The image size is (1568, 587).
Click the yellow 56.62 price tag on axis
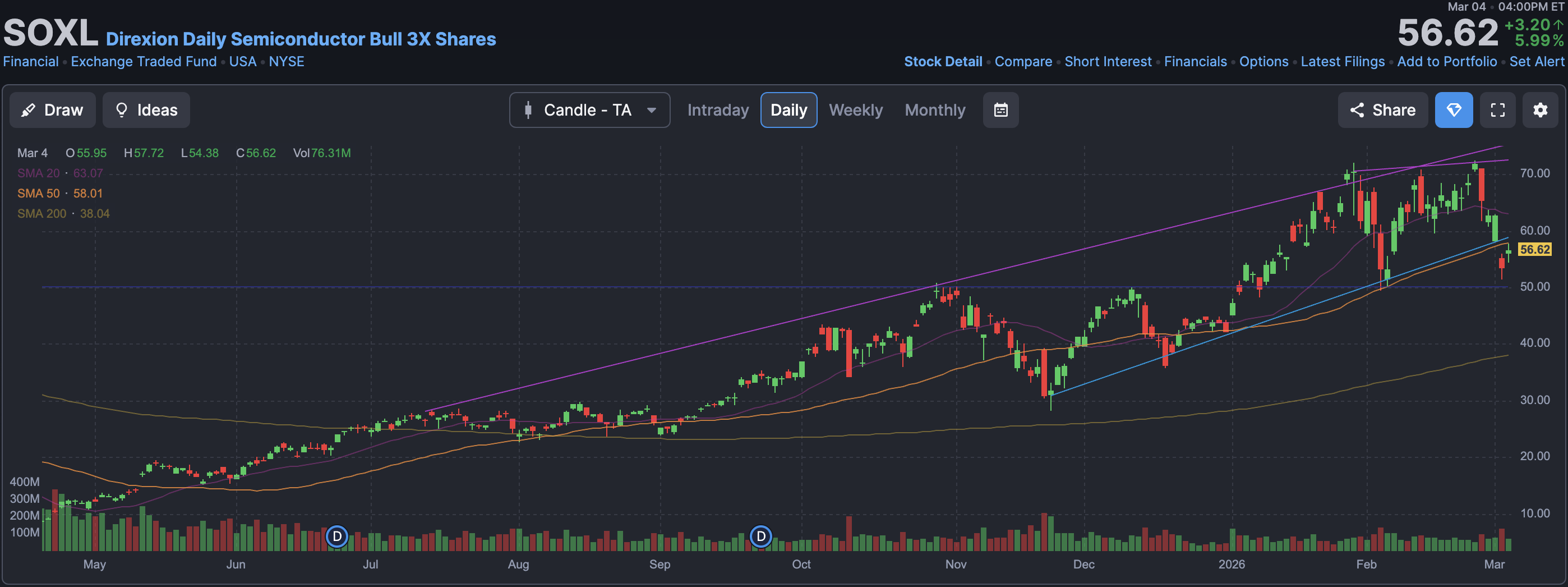1534,250
